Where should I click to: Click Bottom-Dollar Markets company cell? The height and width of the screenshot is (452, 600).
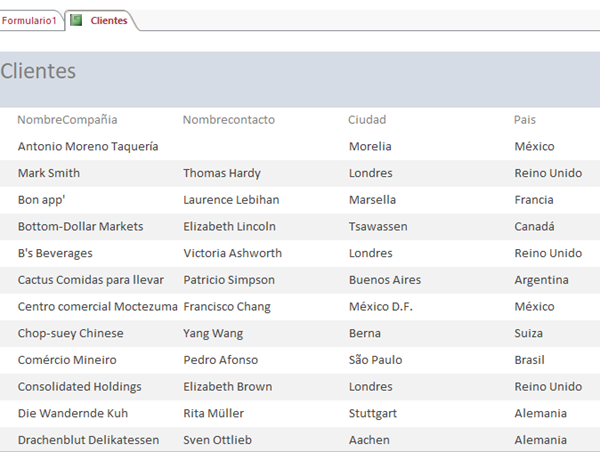tap(80, 227)
